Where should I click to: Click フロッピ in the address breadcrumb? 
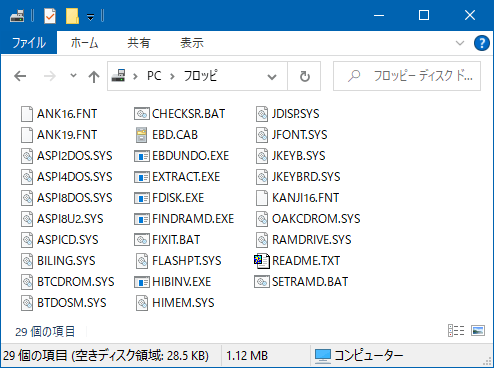[x=200, y=76]
